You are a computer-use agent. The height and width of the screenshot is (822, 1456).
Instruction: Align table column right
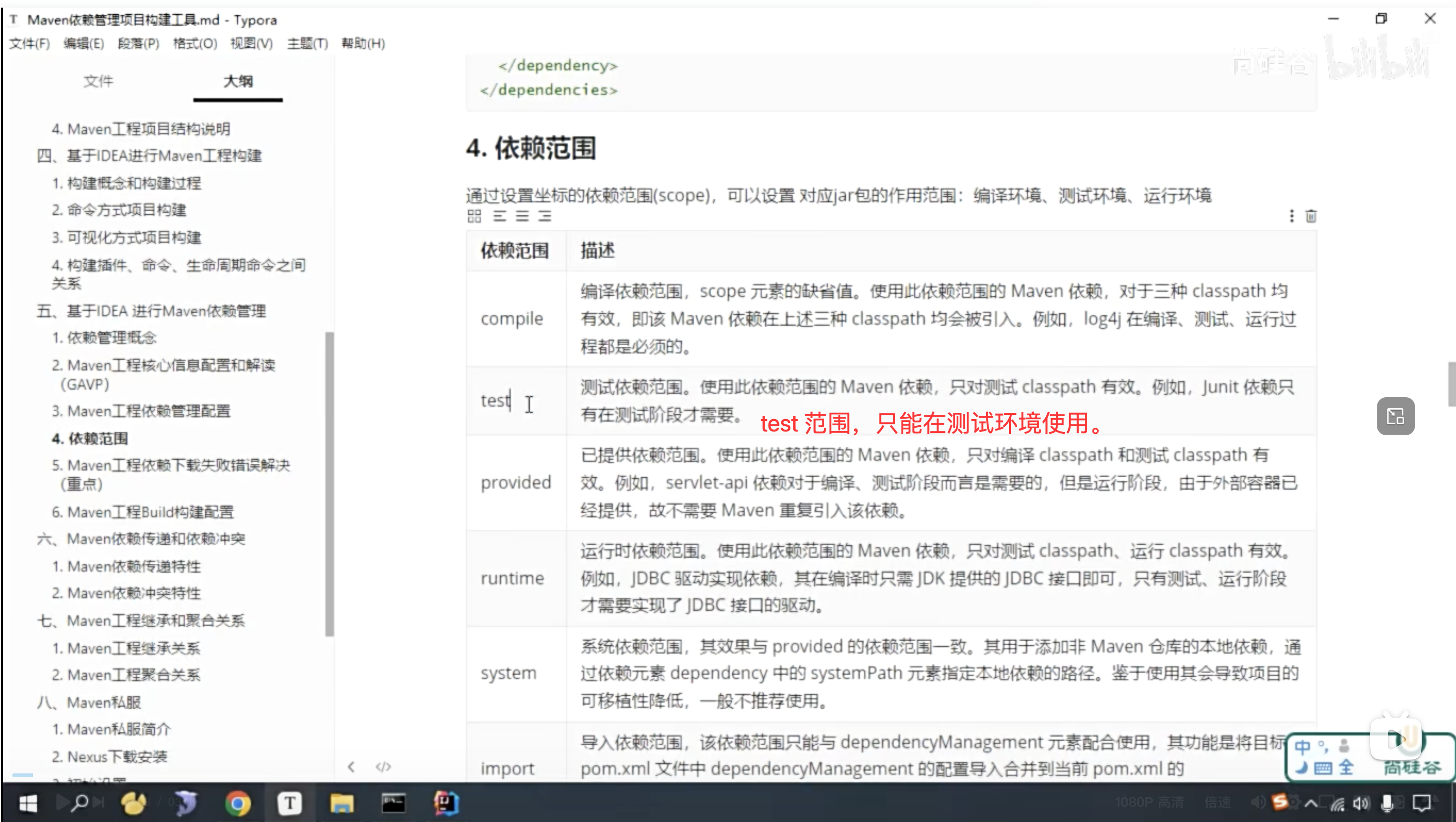[x=545, y=216]
